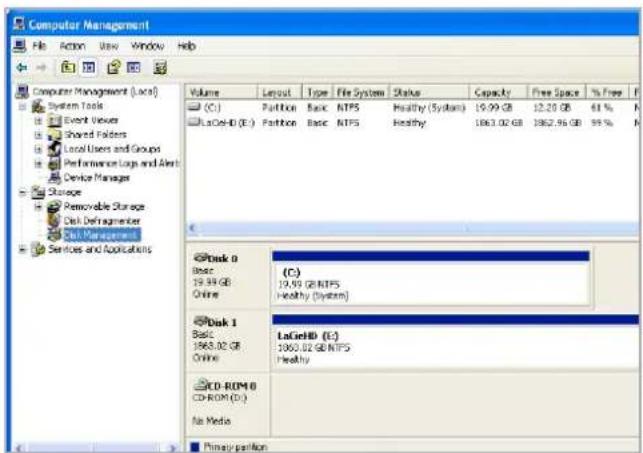Click the volume list scrollbar left arrow
The image size is (643, 453).
click(192, 228)
